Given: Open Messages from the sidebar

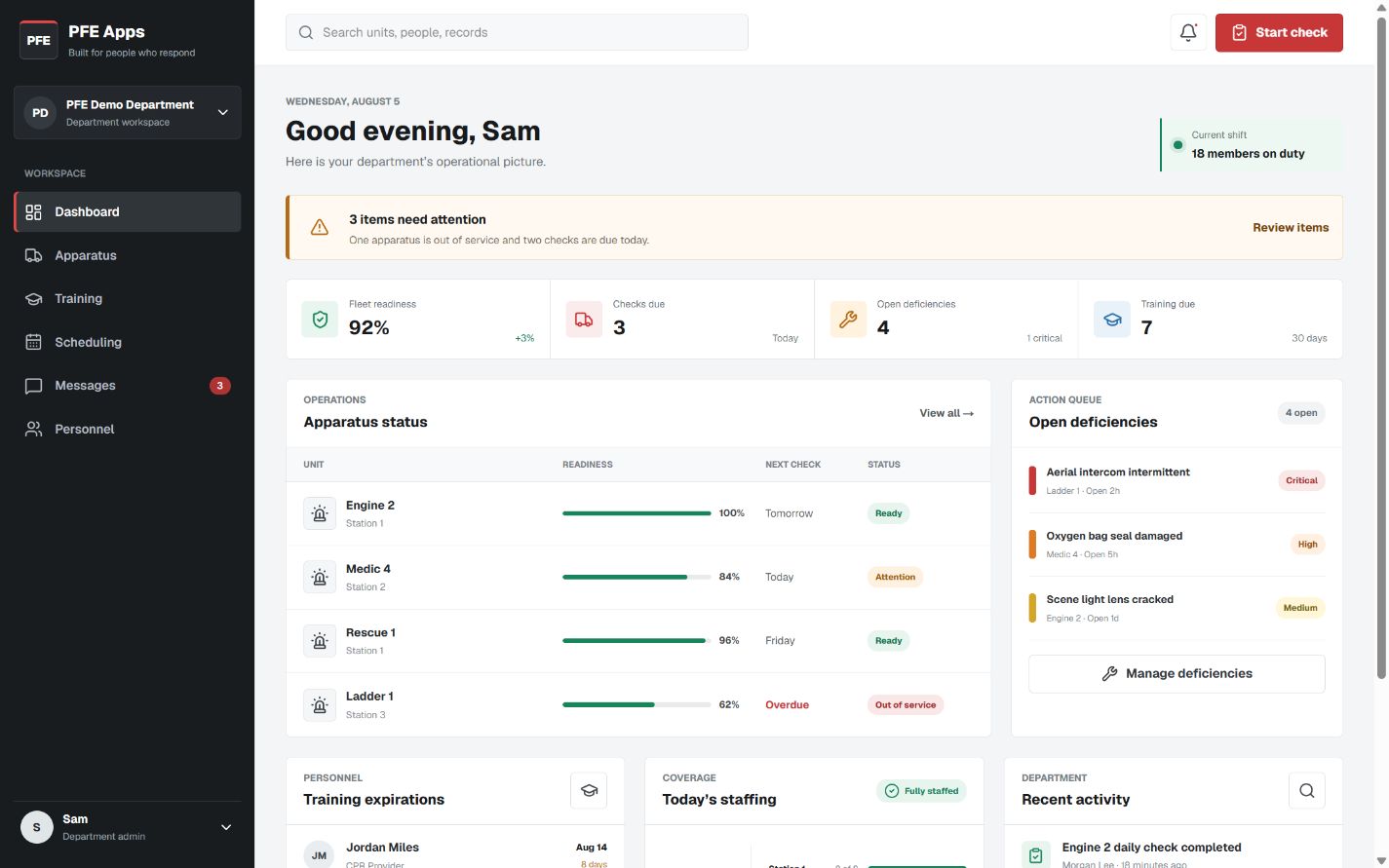Looking at the screenshot, I should (128, 386).
